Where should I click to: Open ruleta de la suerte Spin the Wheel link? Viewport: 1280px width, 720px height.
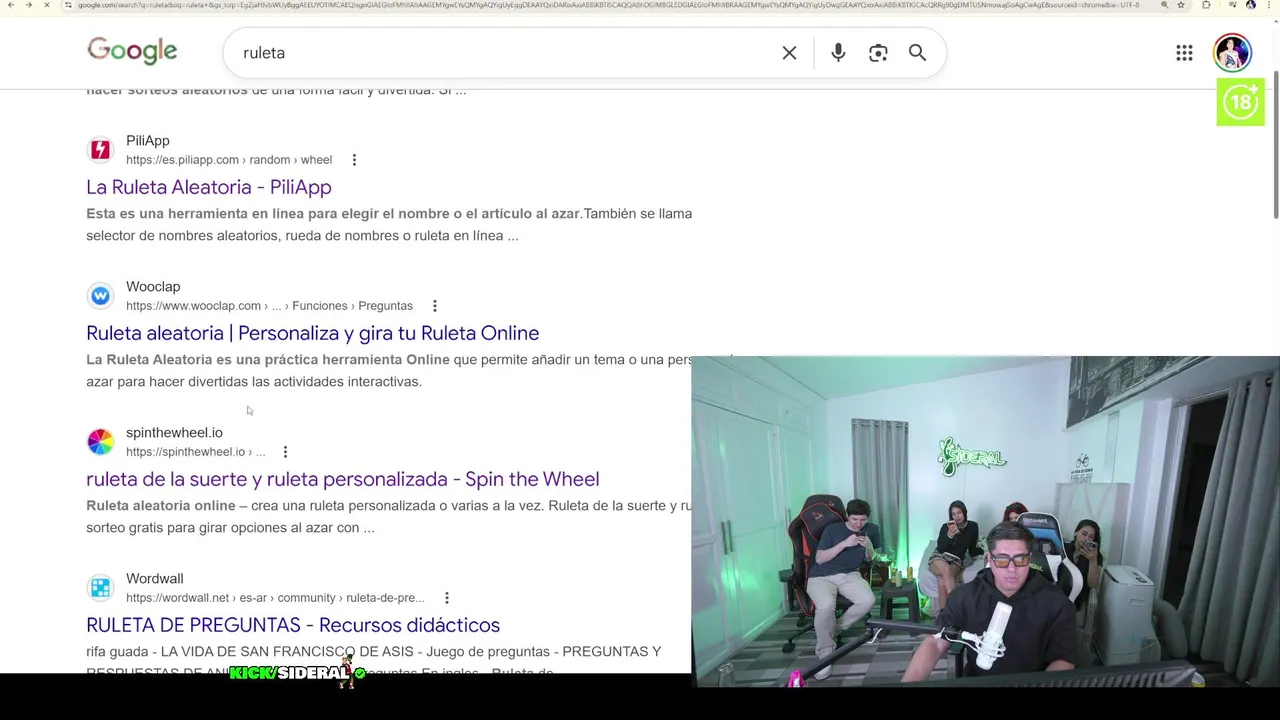tap(343, 479)
